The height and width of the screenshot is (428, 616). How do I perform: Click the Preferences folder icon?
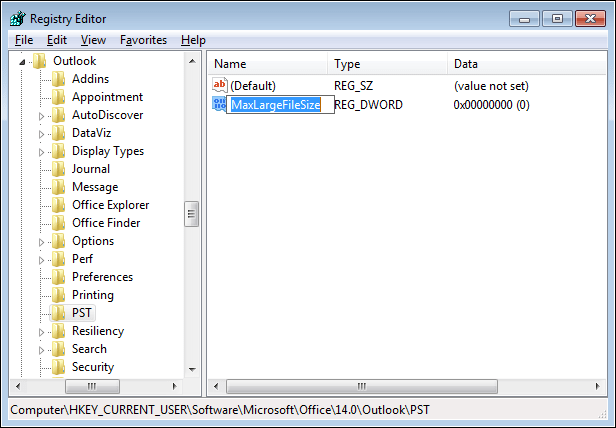59,277
